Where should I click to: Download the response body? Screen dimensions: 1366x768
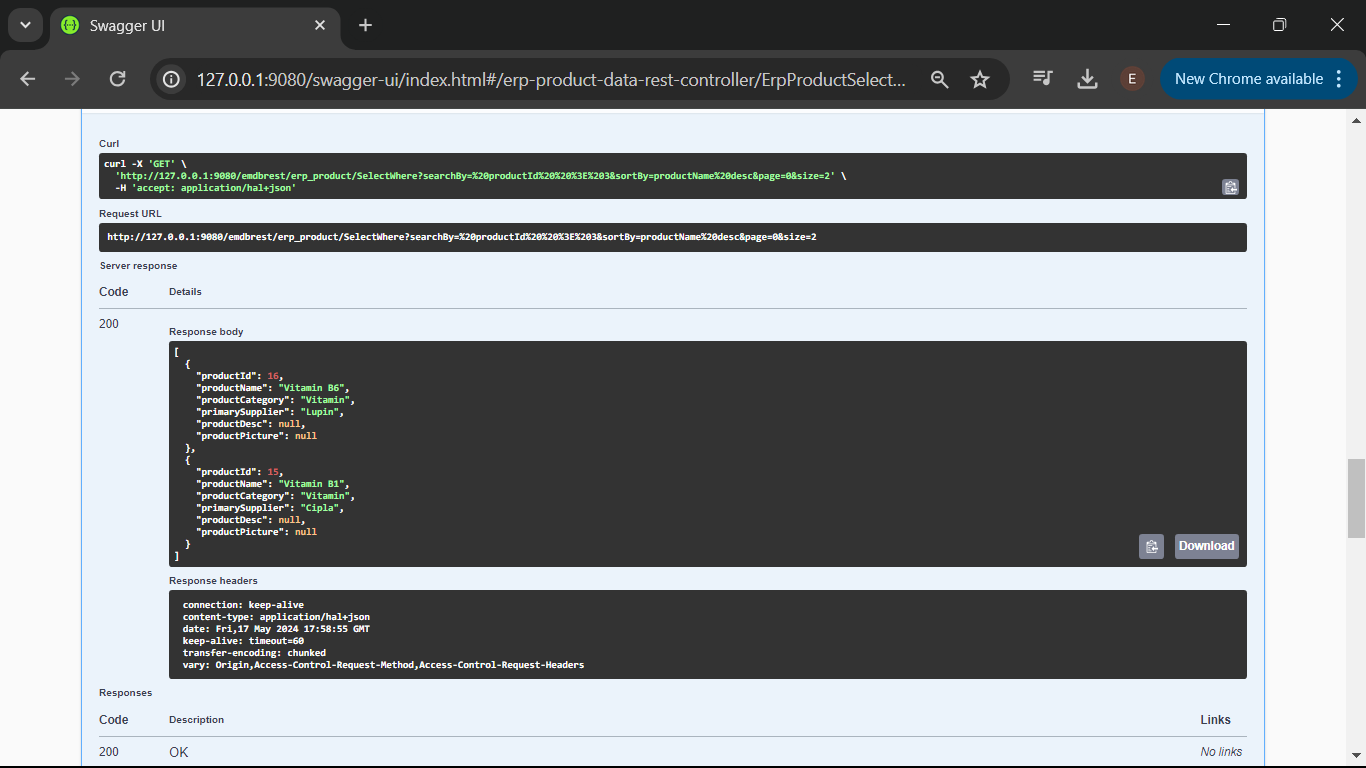[1206, 546]
